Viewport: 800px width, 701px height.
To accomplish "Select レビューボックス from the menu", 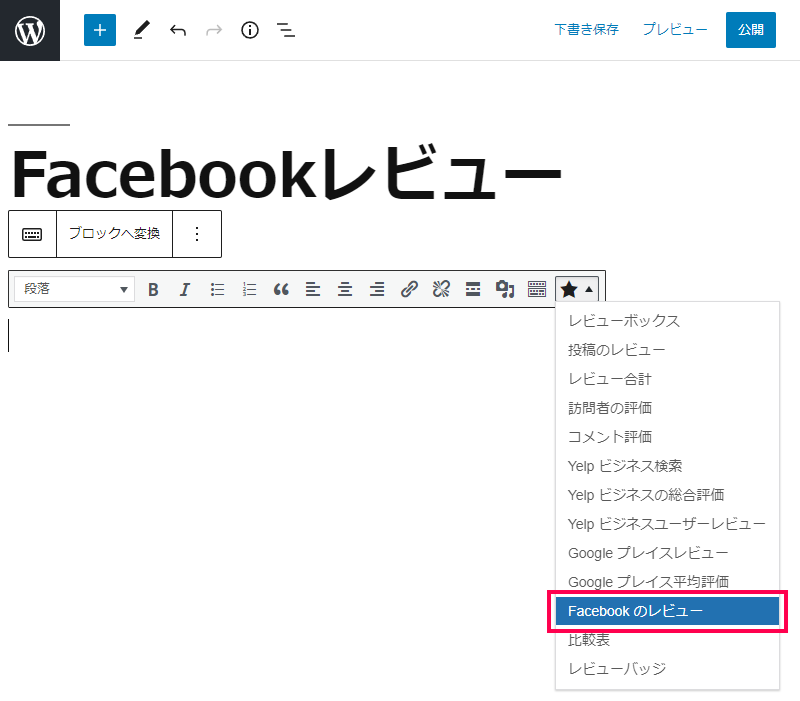I will pos(667,321).
